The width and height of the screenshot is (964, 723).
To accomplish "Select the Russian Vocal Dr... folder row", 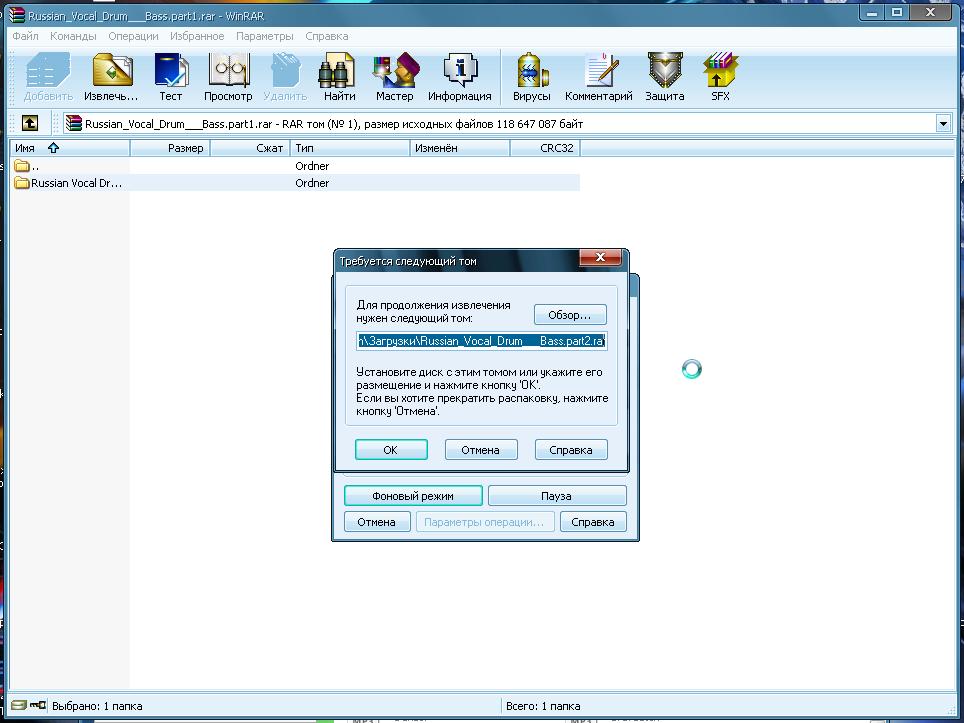I will pos(76,183).
